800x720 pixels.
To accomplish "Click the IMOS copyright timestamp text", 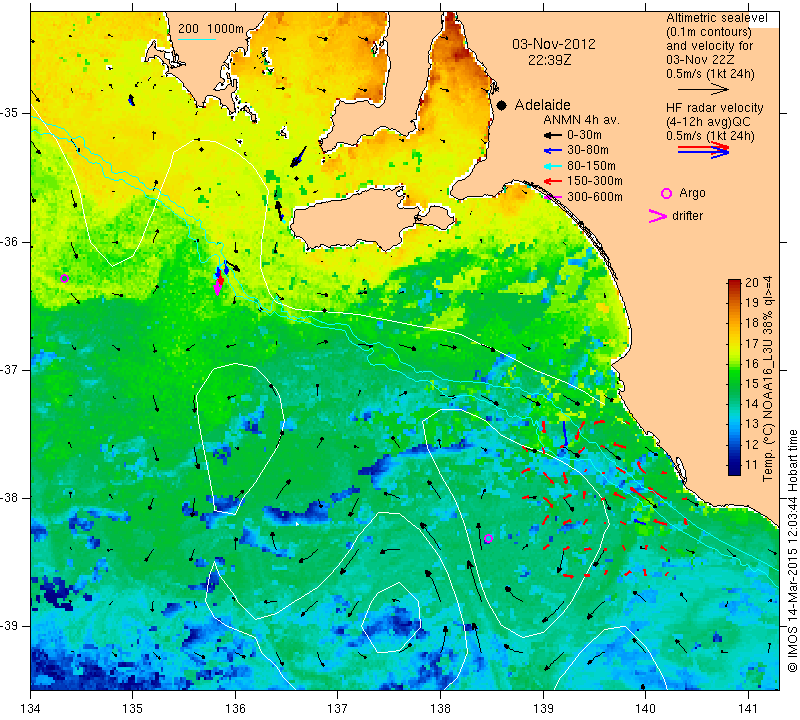I will 792,550.
